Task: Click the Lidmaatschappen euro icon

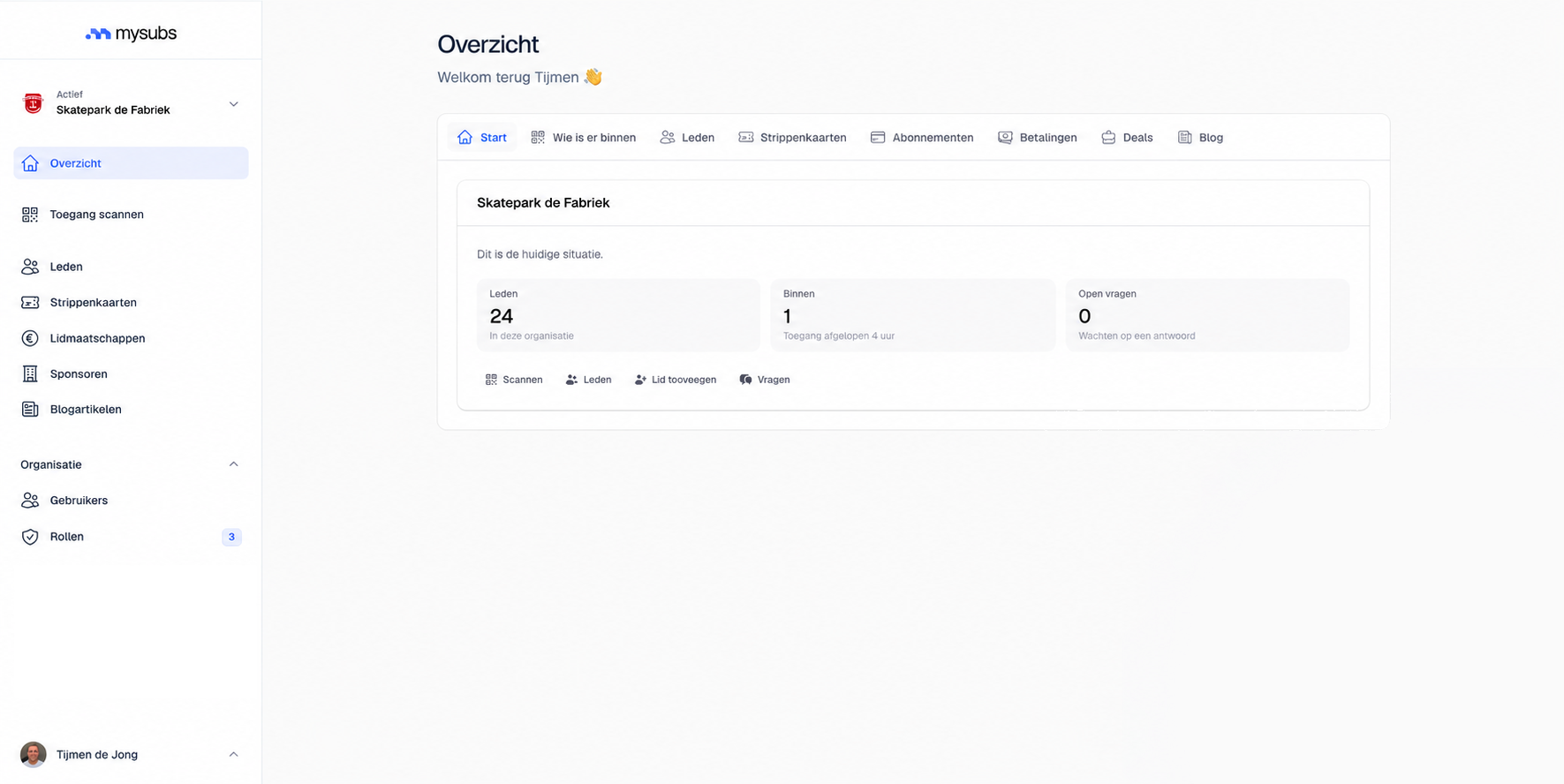Action: coord(30,338)
